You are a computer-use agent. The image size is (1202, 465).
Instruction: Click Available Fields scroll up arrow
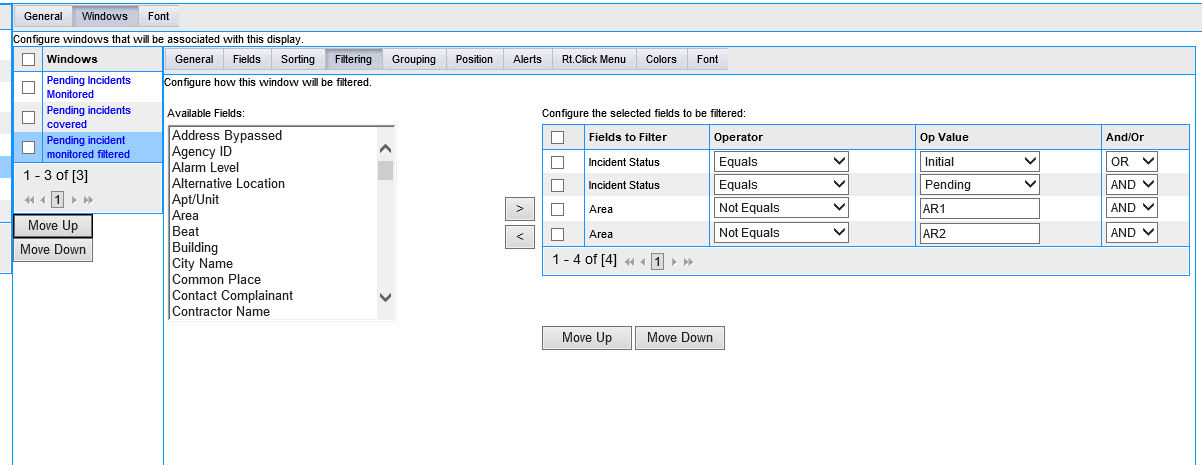pos(386,149)
